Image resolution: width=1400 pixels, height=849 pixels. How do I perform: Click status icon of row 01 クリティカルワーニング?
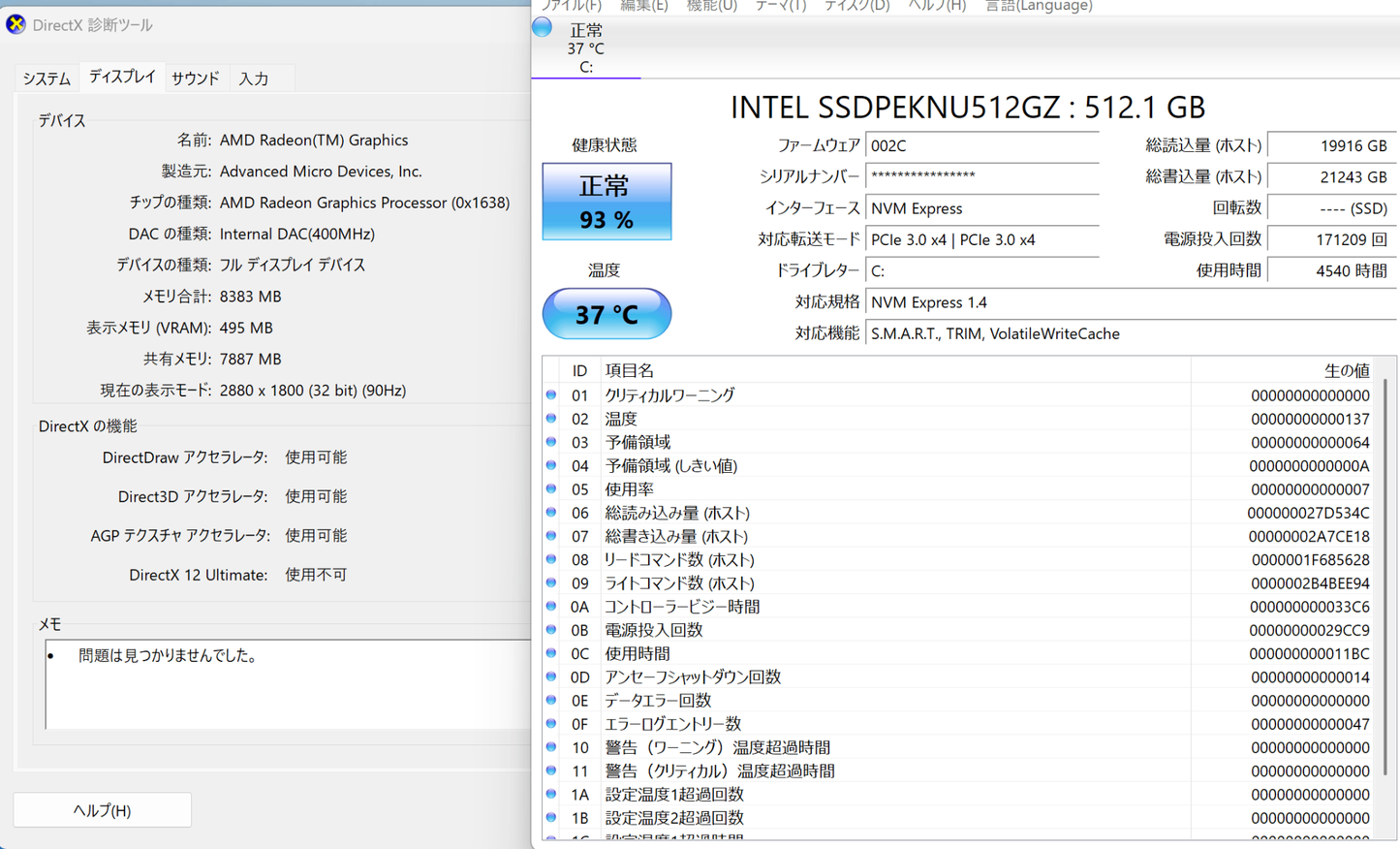(551, 395)
